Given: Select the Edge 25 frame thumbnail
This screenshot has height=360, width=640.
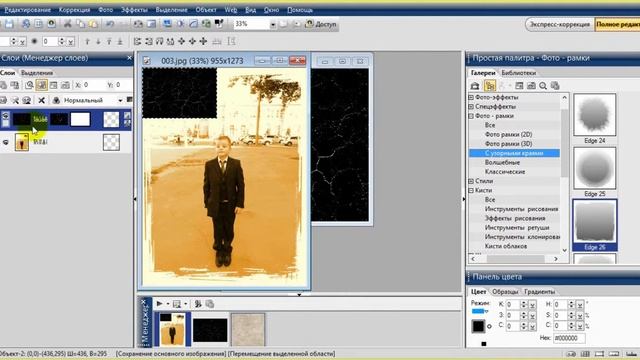Looking at the screenshot, I should tap(595, 168).
